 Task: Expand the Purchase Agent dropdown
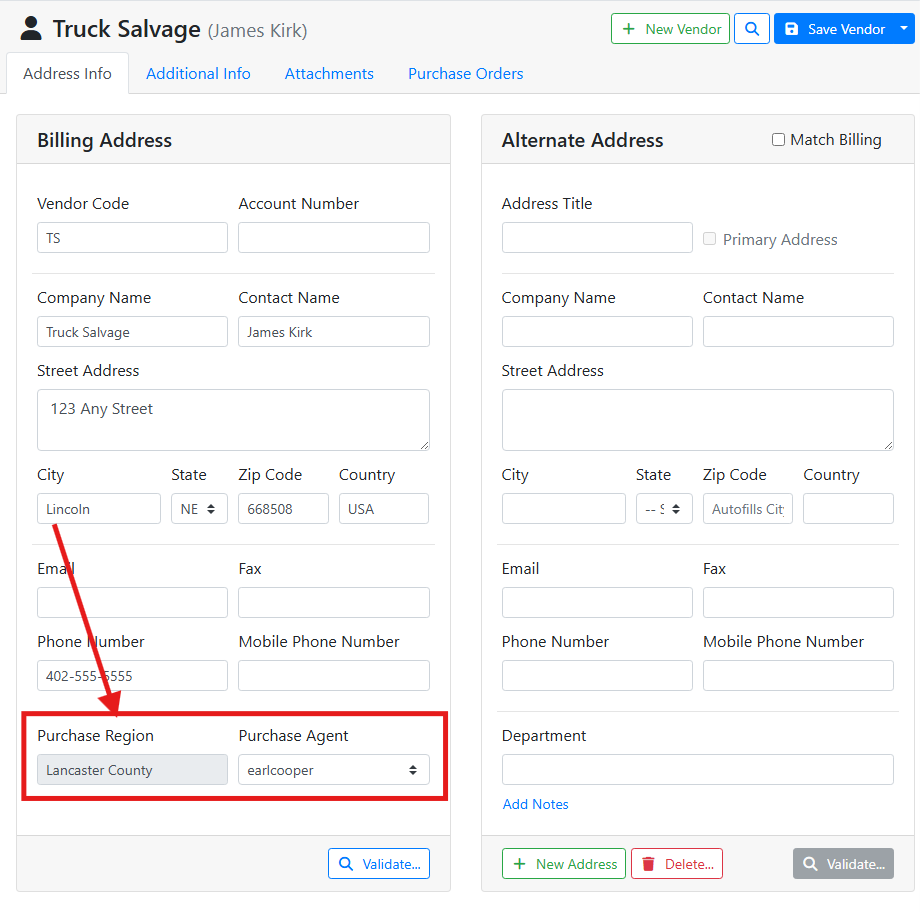point(334,770)
